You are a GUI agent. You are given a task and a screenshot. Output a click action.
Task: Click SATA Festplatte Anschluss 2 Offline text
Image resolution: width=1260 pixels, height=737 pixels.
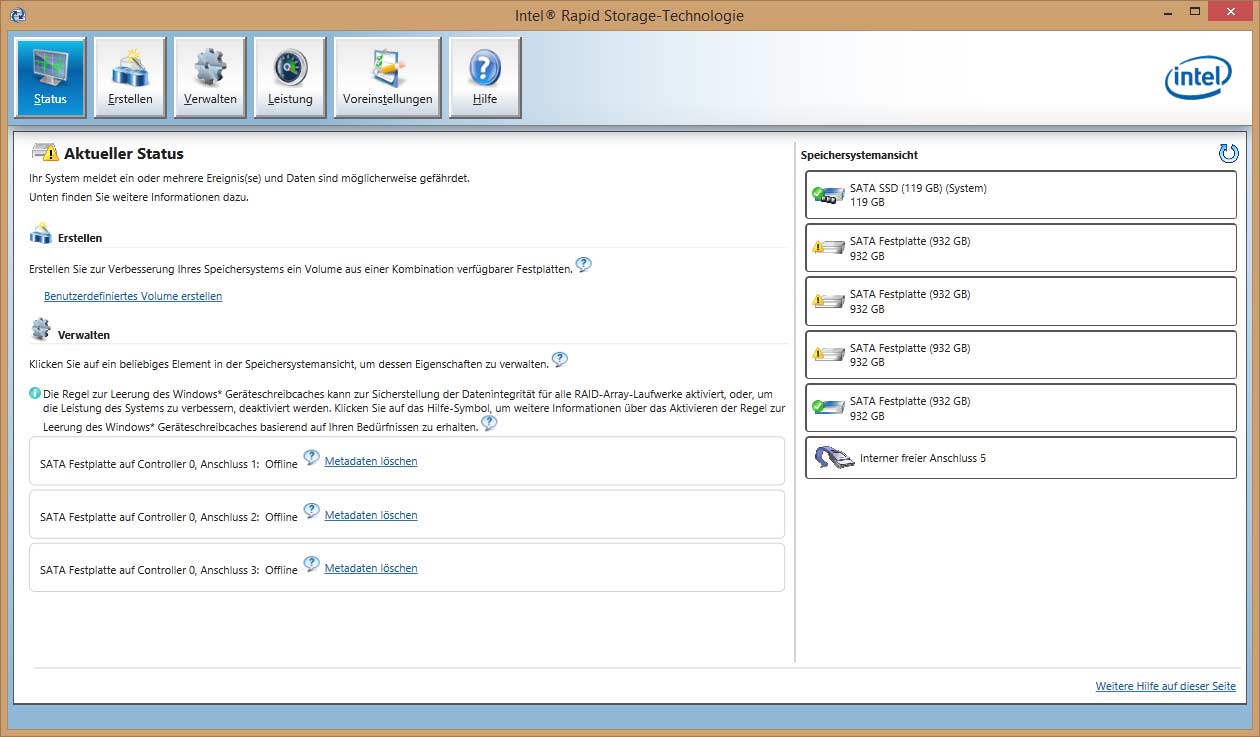tap(169, 517)
